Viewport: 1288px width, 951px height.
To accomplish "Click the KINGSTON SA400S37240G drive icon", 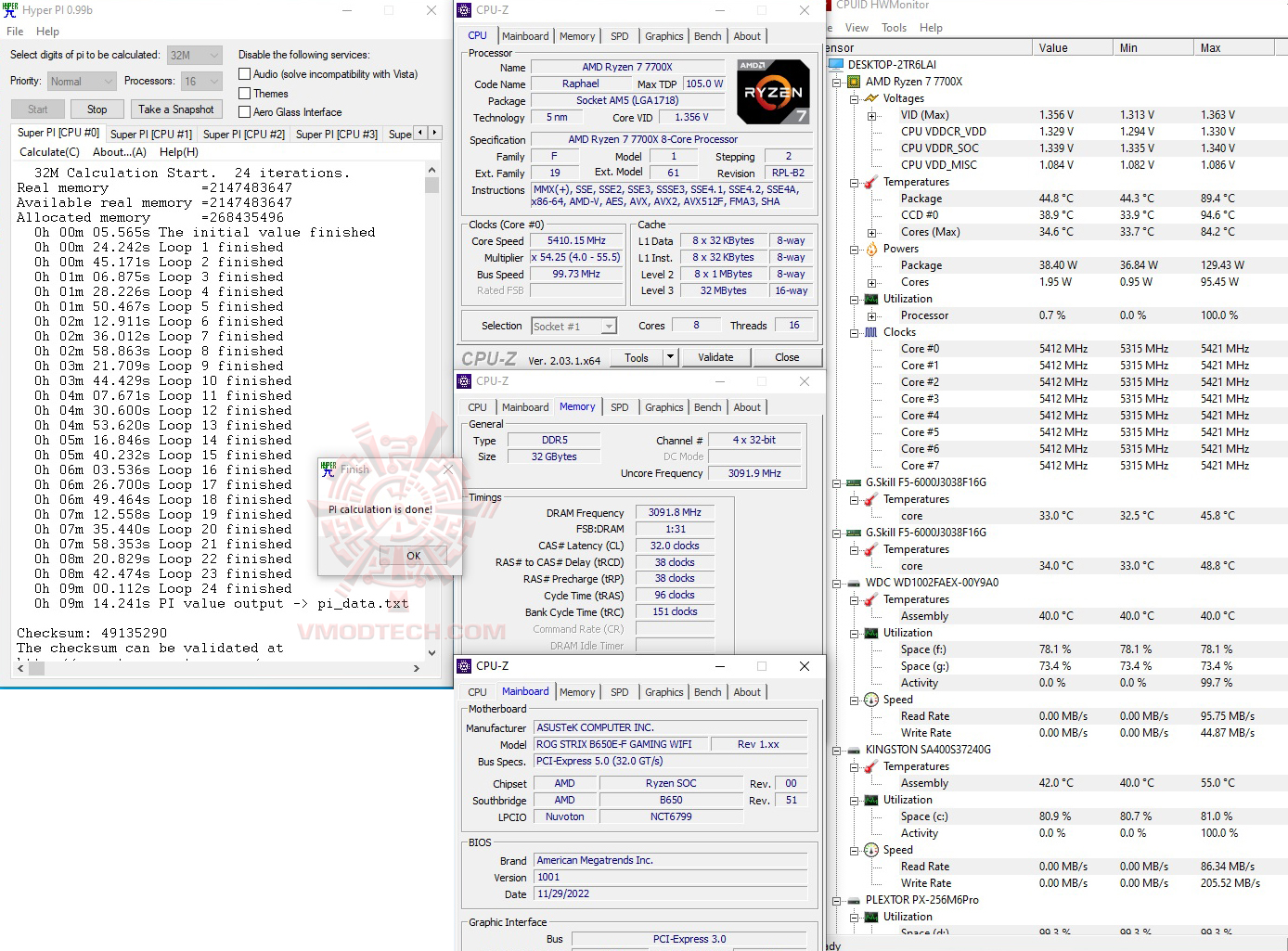I will [854, 750].
